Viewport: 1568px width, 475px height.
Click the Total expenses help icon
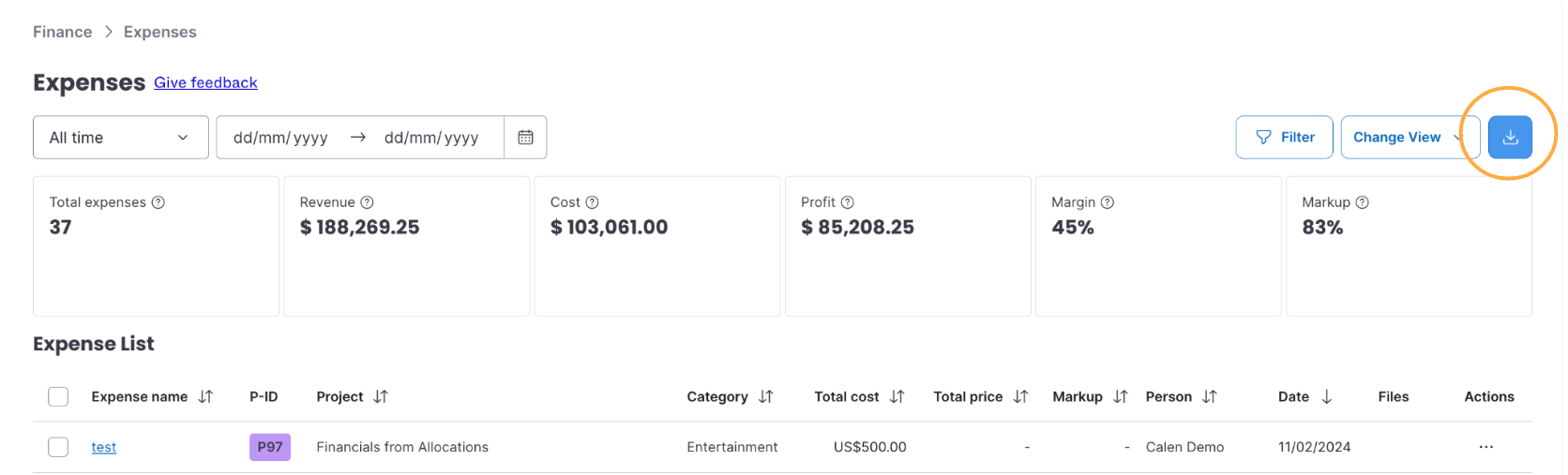click(x=158, y=202)
